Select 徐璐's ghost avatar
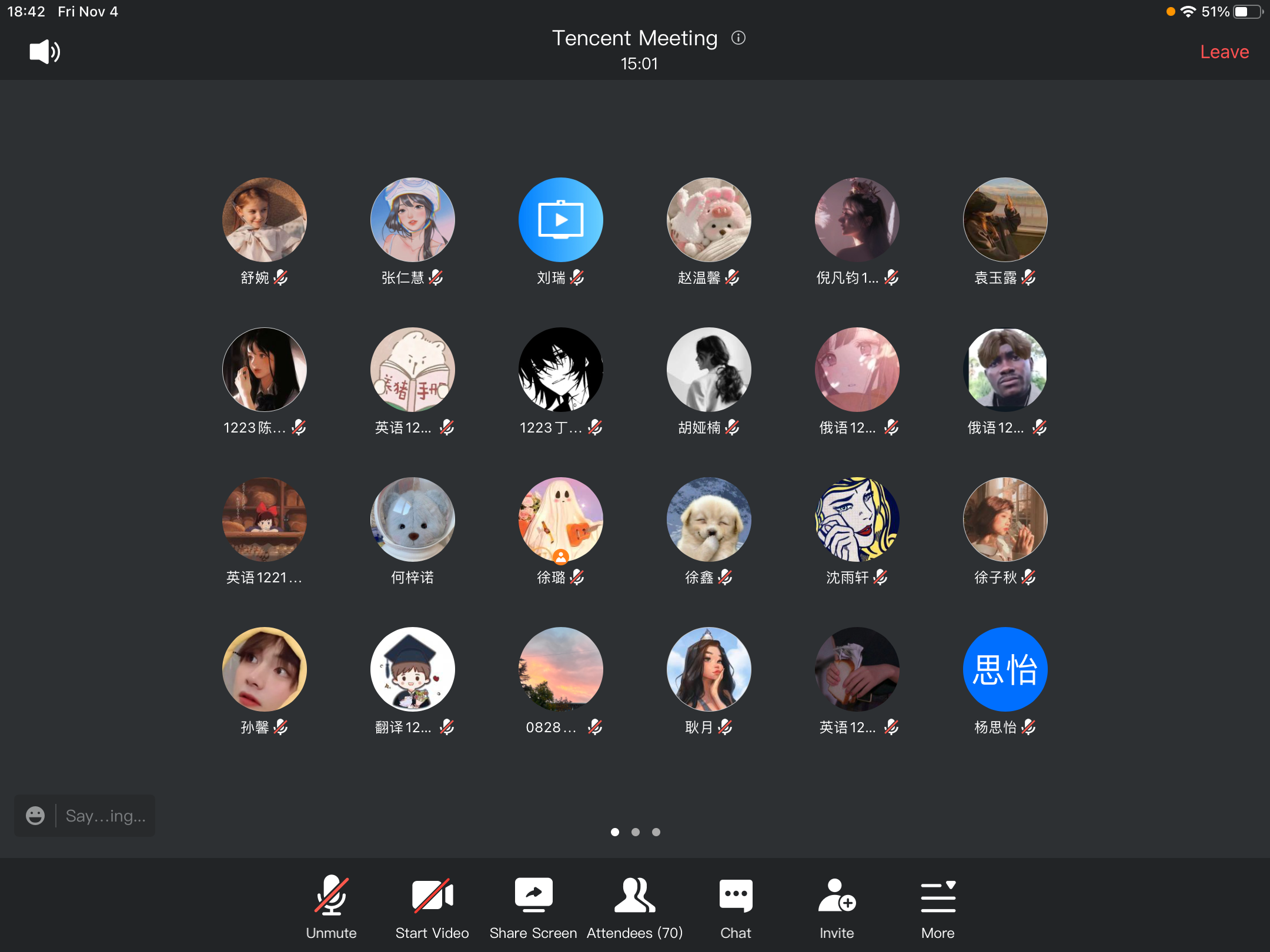The height and width of the screenshot is (952, 1270). (560, 519)
